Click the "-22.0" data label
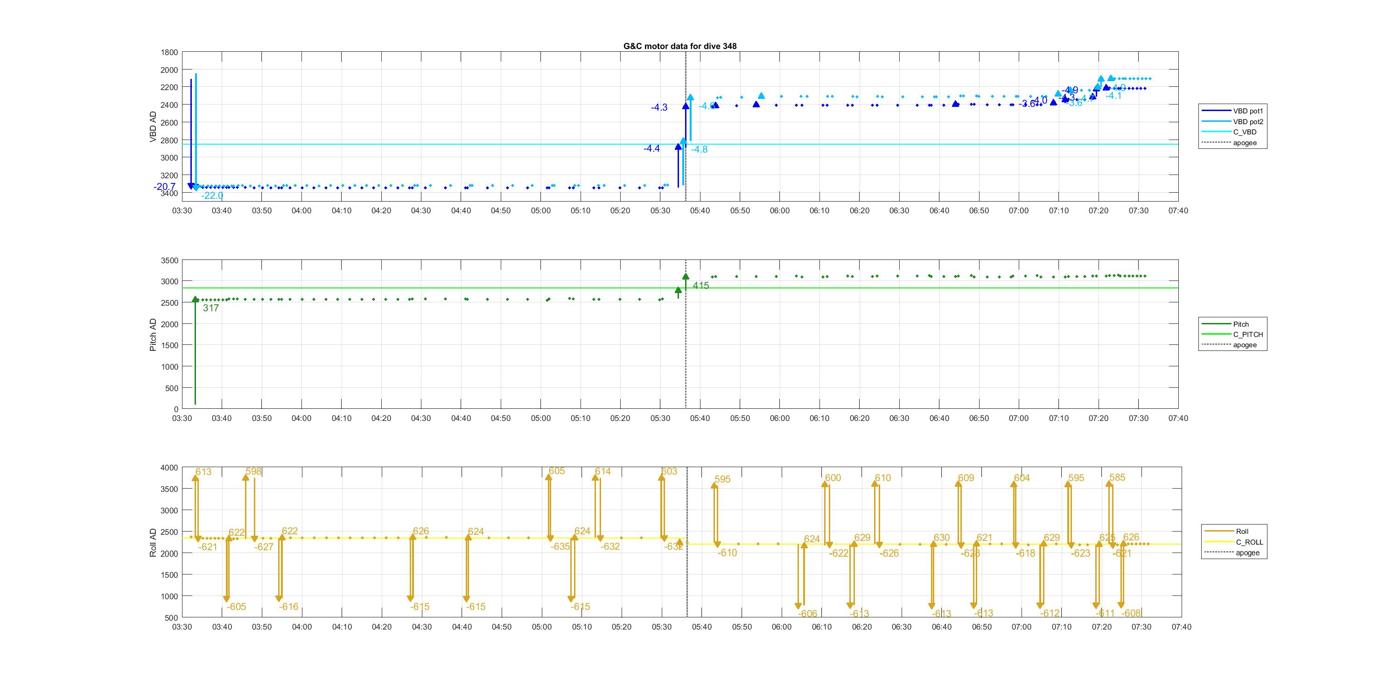This screenshot has height=693, width=1400. click(x=212, y=196)
